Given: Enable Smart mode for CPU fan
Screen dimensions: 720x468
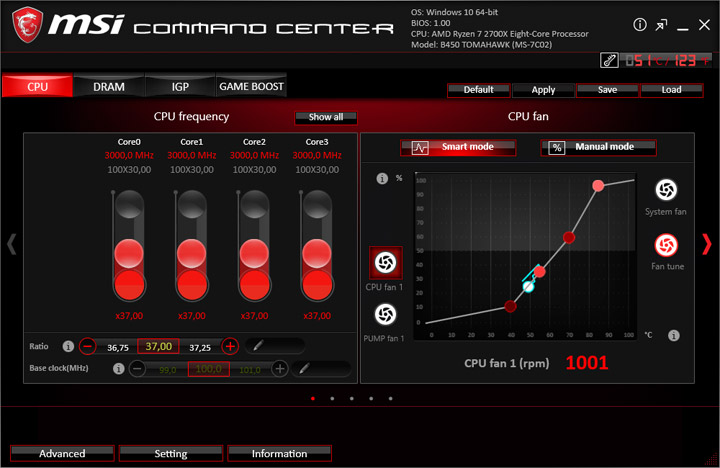Looking at the screenshot, I should 458,147.
